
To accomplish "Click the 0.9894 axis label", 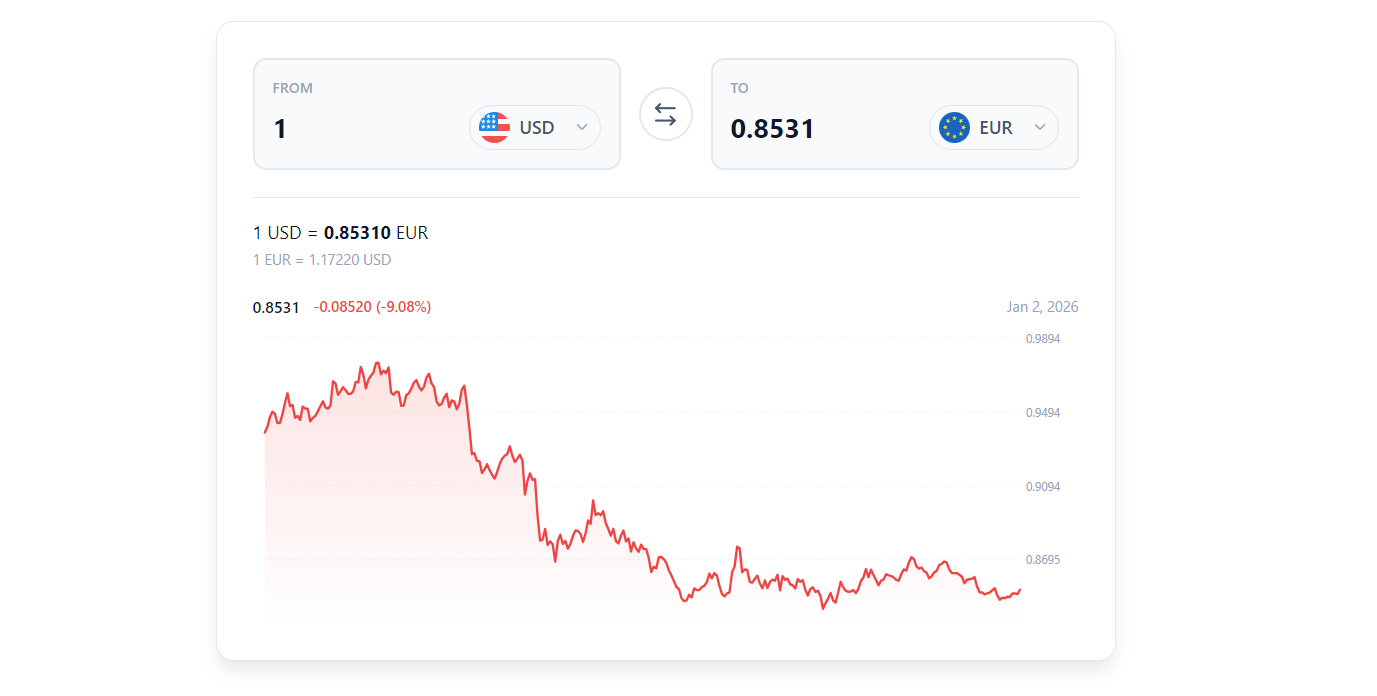I will 1043,339.
